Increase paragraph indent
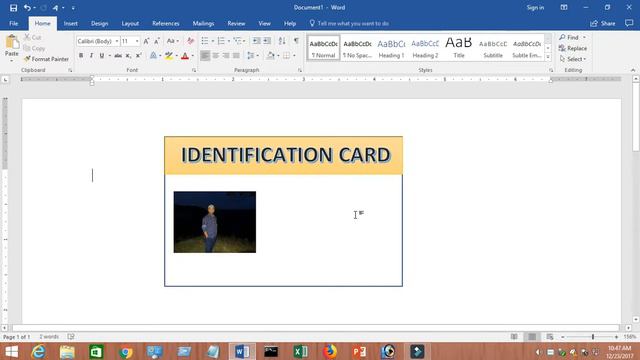This screenshot has height=360, width=640. (x=267, y=41)
